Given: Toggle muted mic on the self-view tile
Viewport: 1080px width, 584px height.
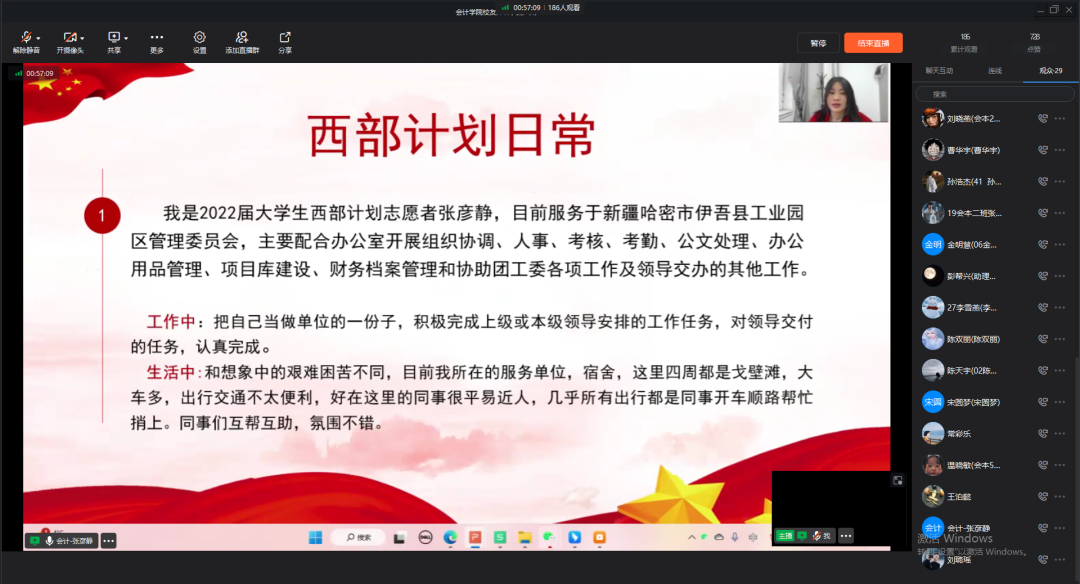Looking at the screenshot, I should click(x=817, y=536).
